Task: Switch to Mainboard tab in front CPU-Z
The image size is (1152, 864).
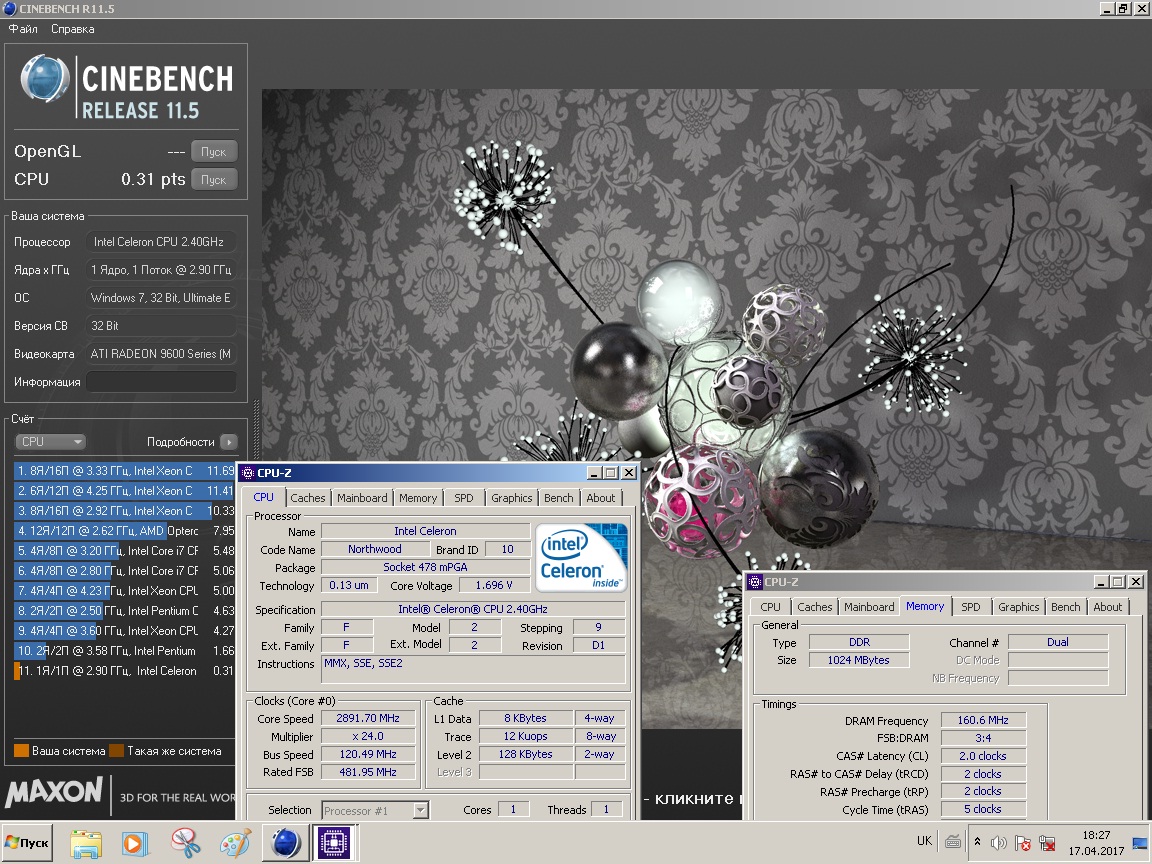Action: pos(362,498)
